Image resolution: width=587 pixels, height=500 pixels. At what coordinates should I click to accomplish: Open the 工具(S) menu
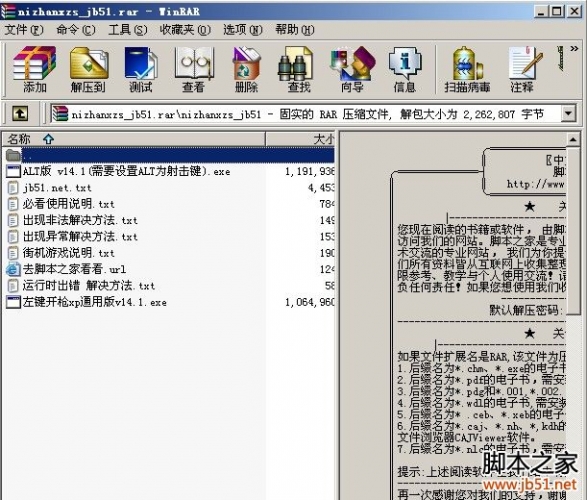pos(127,30)
